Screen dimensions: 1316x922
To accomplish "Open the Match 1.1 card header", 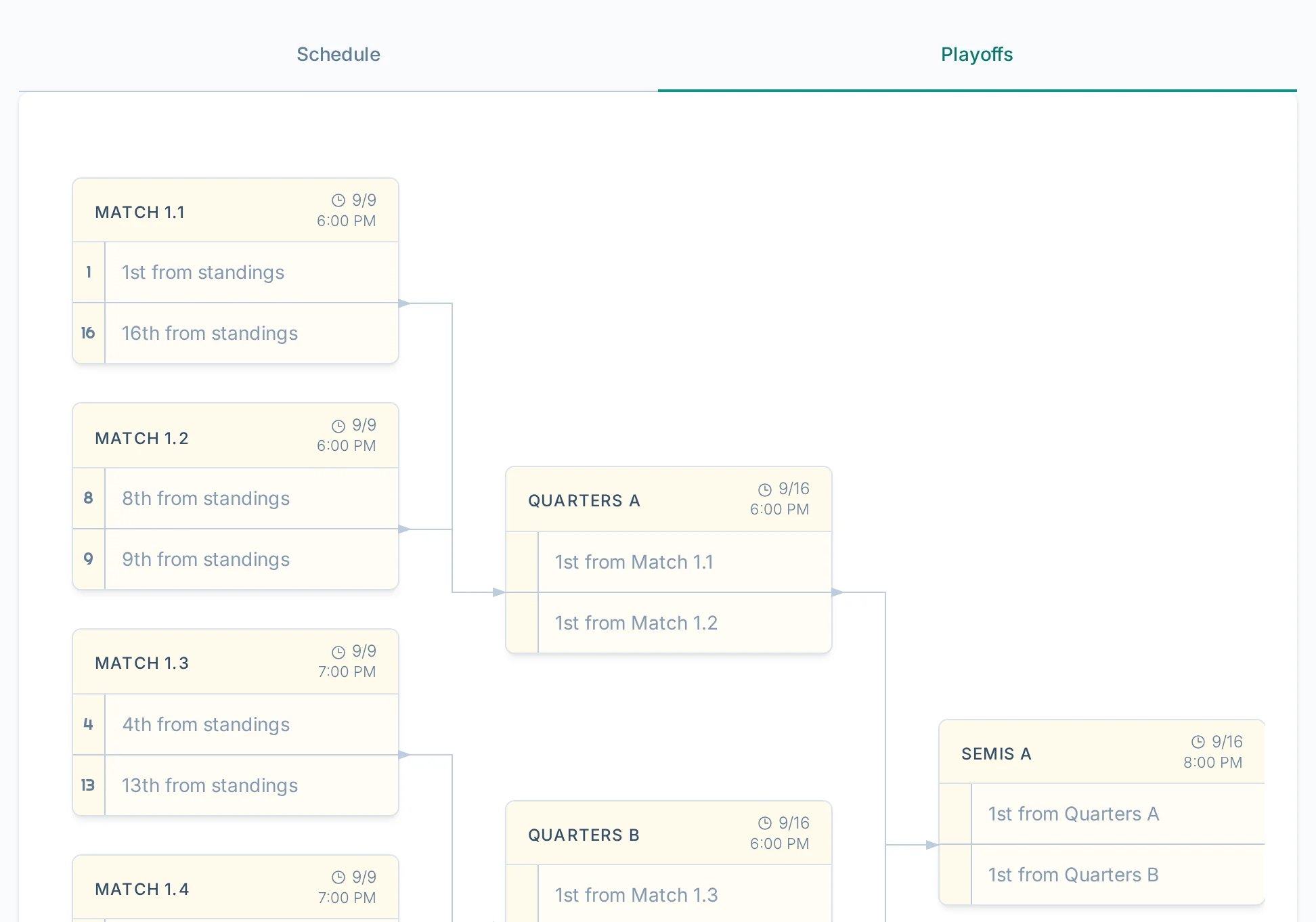I will (236, 211).
